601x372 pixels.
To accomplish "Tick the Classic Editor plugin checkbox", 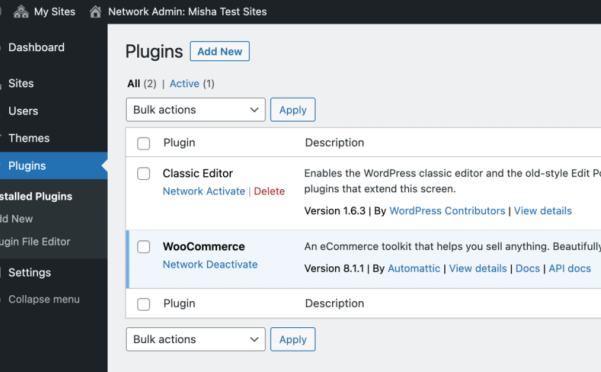I will click(143, 174).
